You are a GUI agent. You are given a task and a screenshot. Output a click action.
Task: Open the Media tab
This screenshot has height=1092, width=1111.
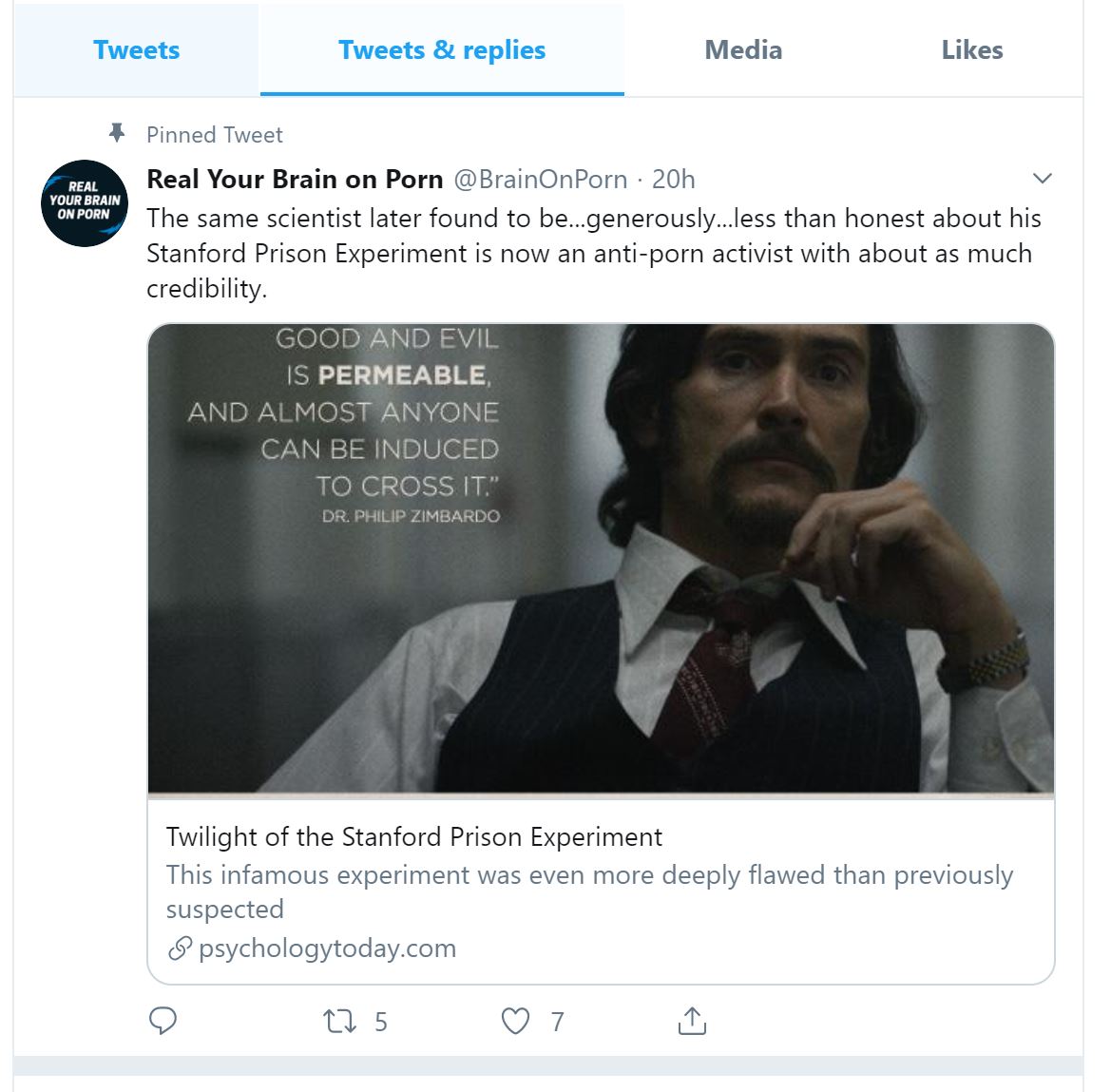(743, 49)
